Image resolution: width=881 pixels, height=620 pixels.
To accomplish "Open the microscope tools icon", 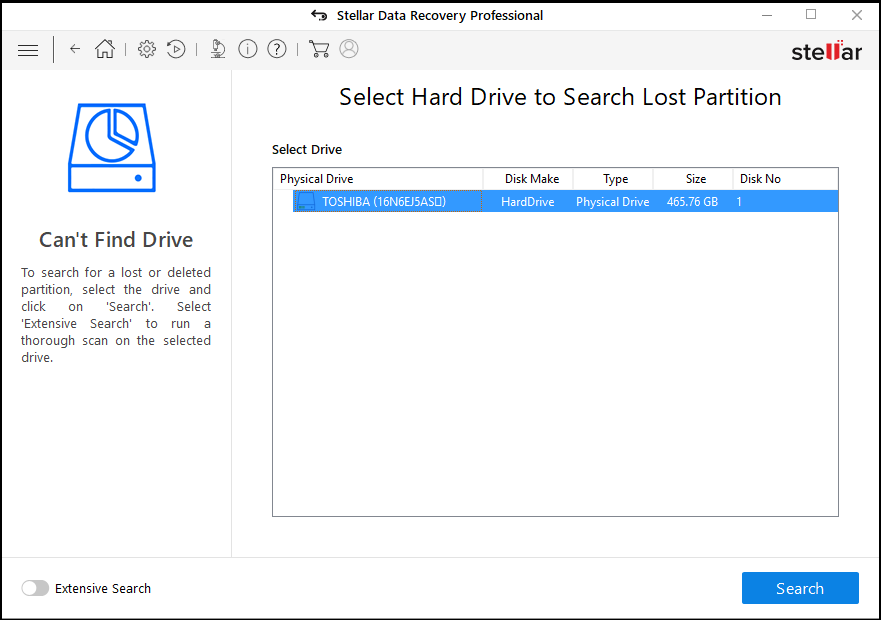I will (218, 49).
